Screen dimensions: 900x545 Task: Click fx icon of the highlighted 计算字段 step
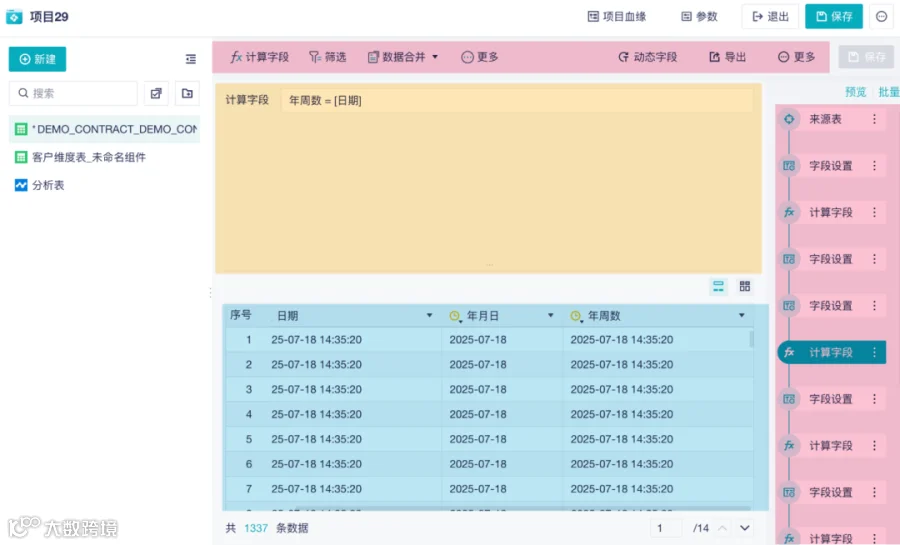pyautogui.click(x=790, y=352)
